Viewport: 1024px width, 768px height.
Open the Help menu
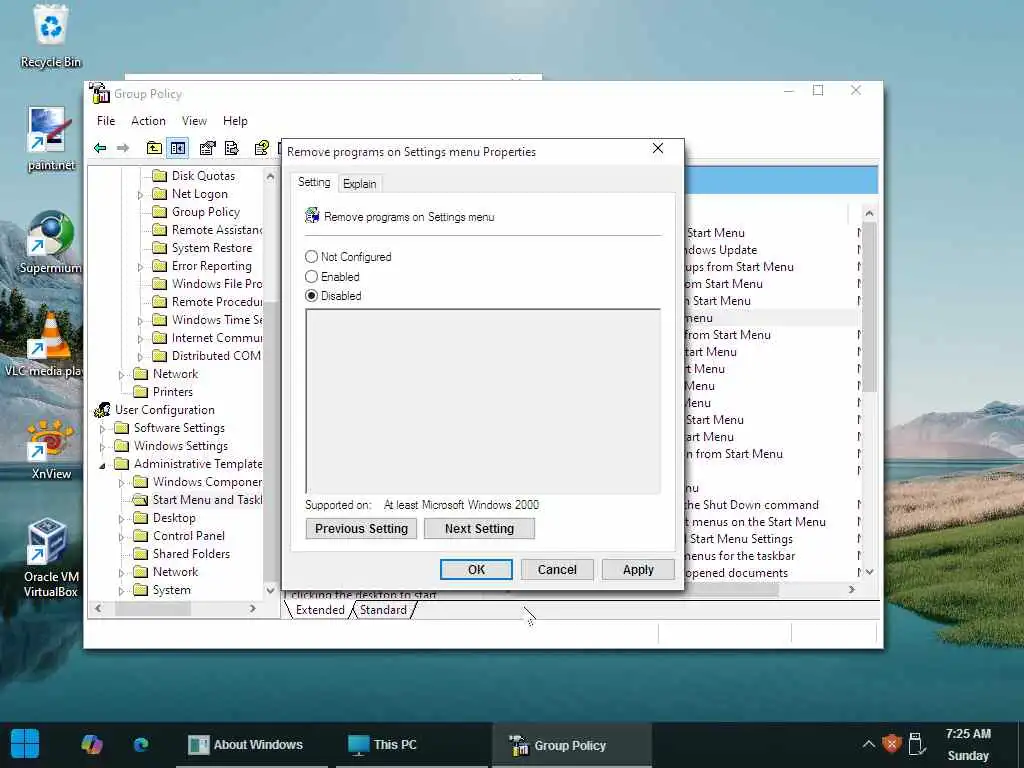[x=235, y=121]
